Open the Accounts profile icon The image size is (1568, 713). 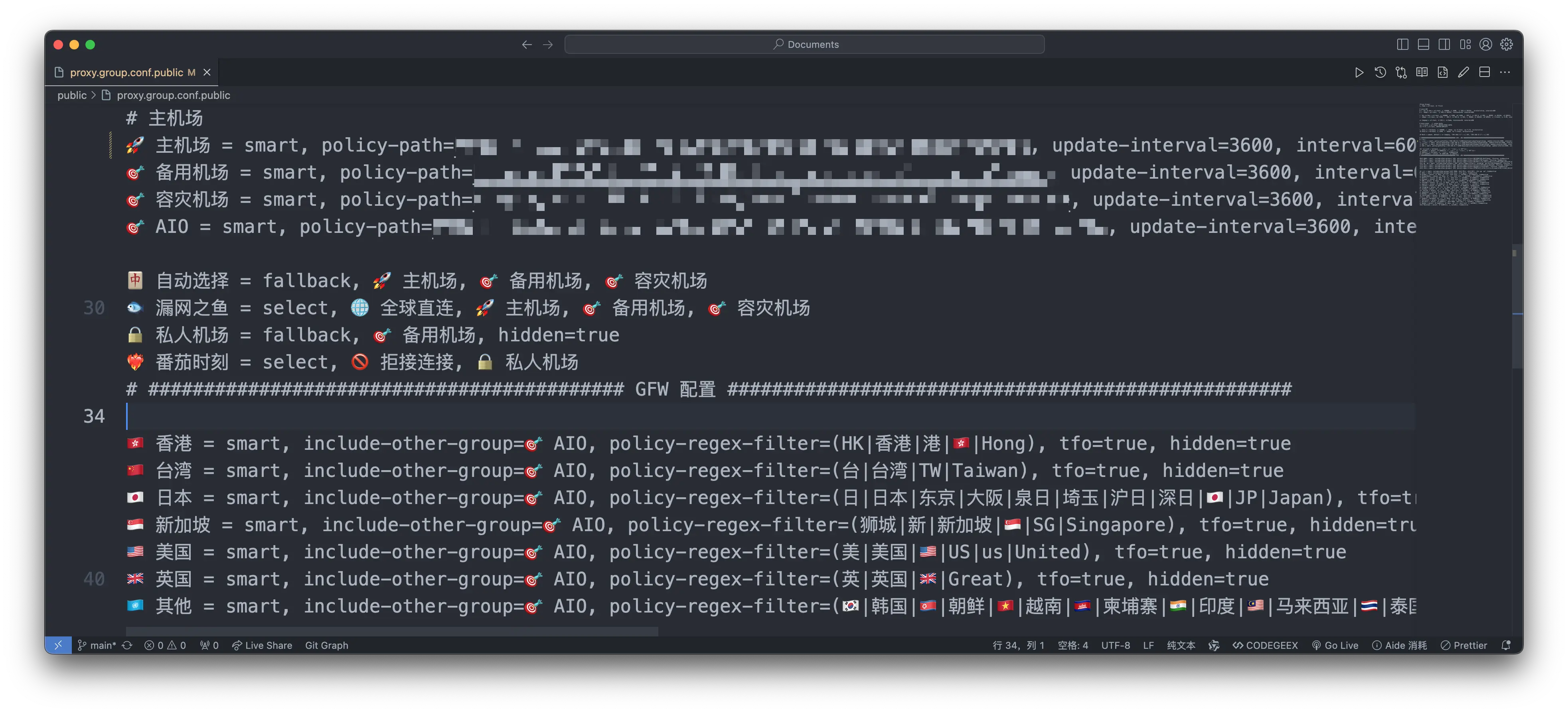click(x=1486, y=44)
